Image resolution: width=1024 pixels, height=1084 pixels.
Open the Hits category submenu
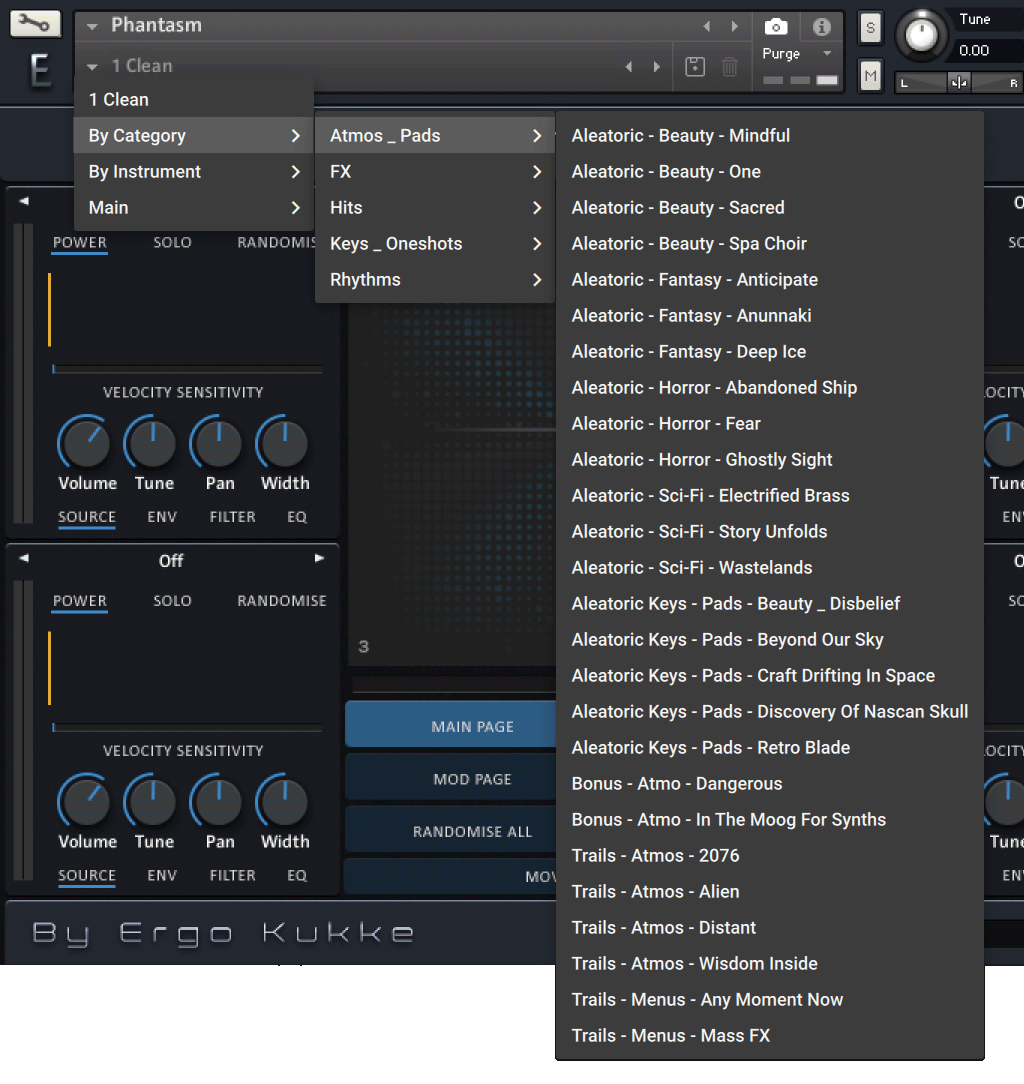(x=435, y=207)
